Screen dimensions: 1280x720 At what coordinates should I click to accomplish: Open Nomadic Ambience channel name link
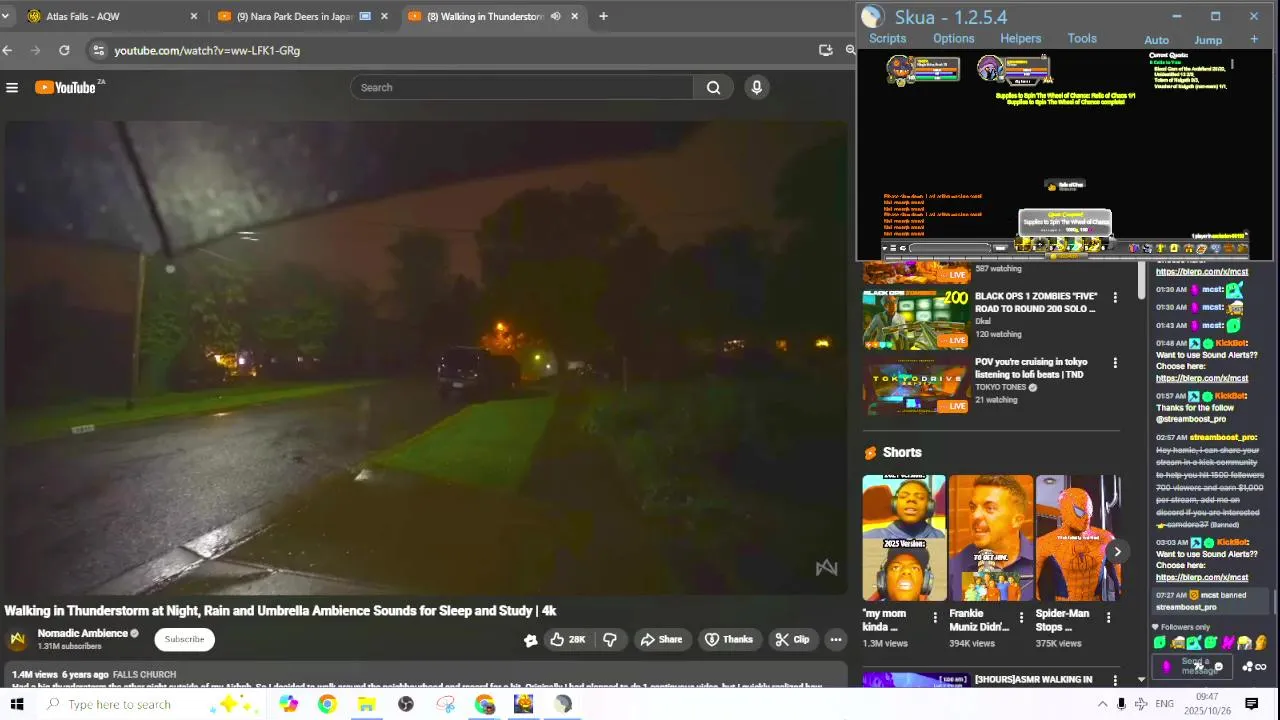(x=83, y=633)
